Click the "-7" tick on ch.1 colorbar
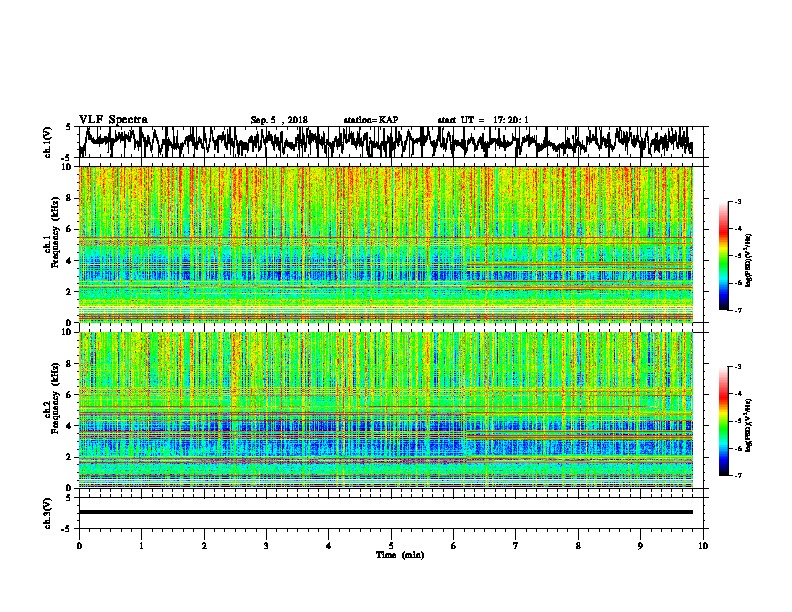 (738, 310)
